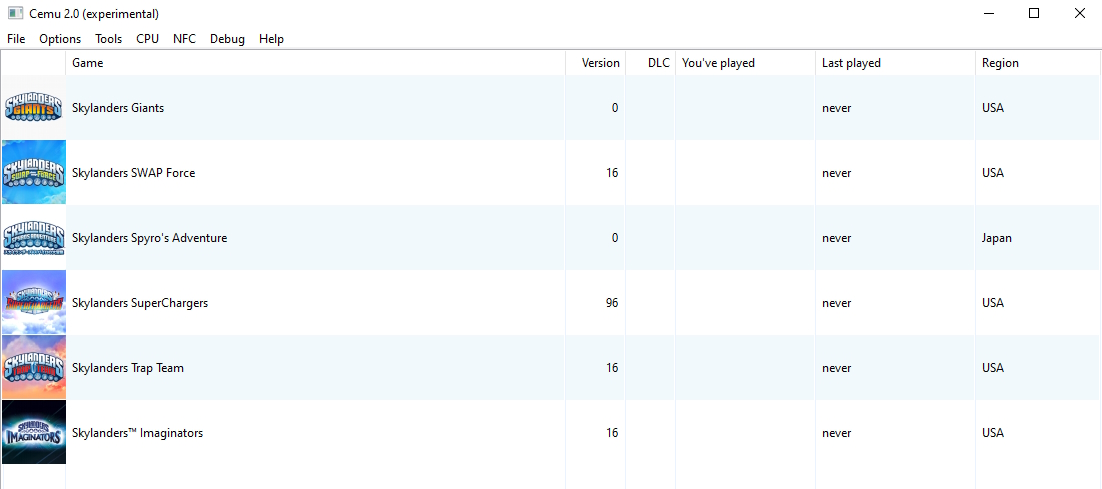Click the Skylanders Imaginators game icon
The image size is (1102, 489).
[x=34, y=432]
